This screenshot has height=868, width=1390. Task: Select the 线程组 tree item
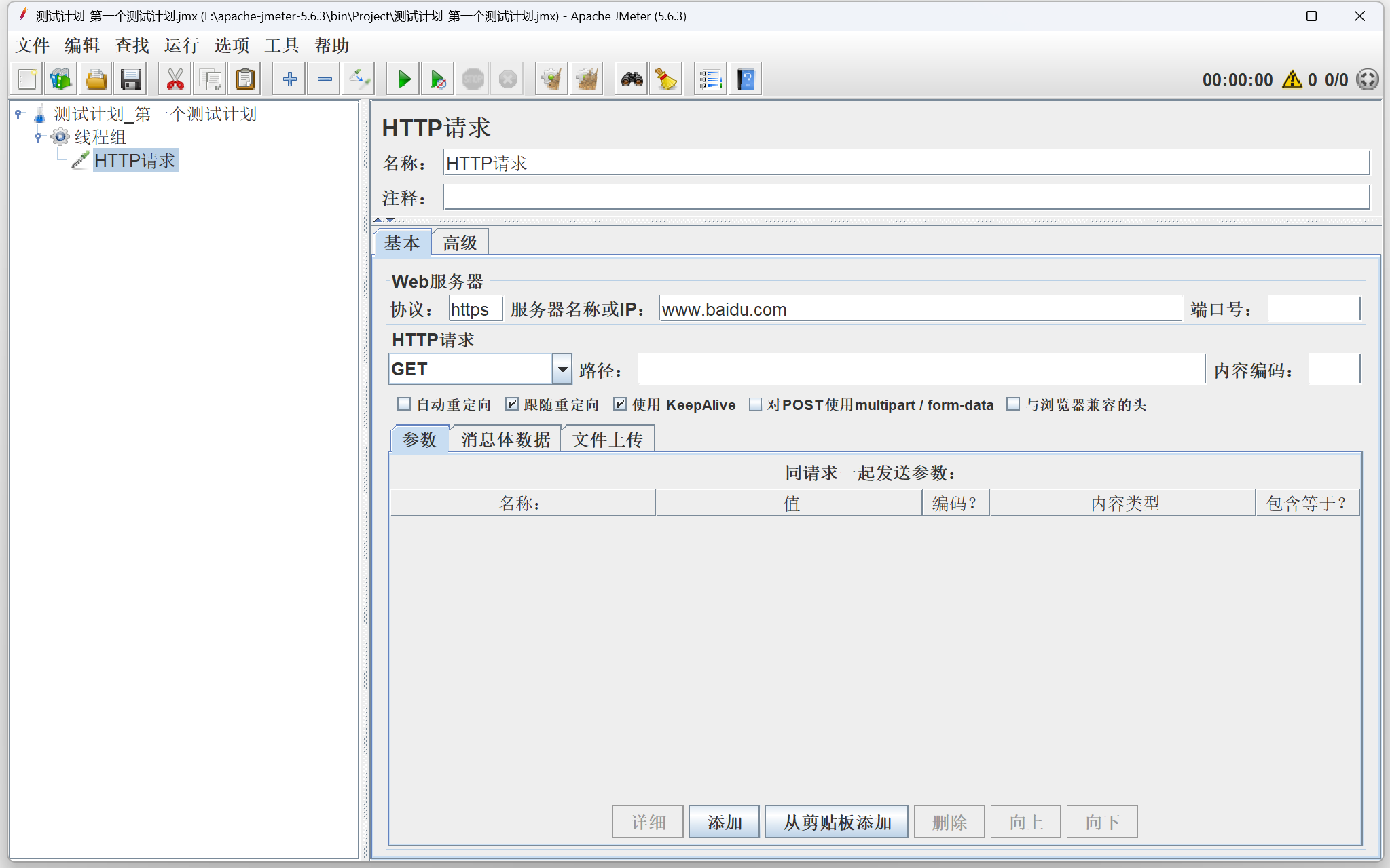tap(100, 137)
